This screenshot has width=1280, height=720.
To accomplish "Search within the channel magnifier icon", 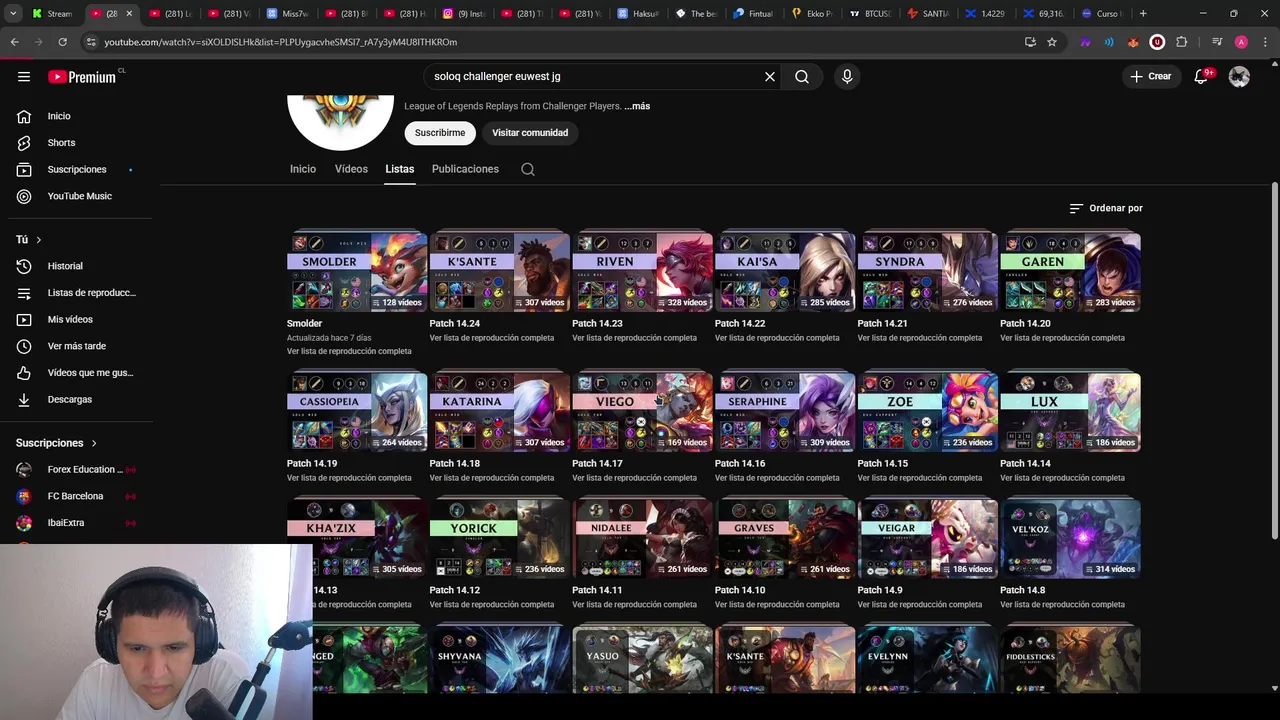I will coord(528,169).
